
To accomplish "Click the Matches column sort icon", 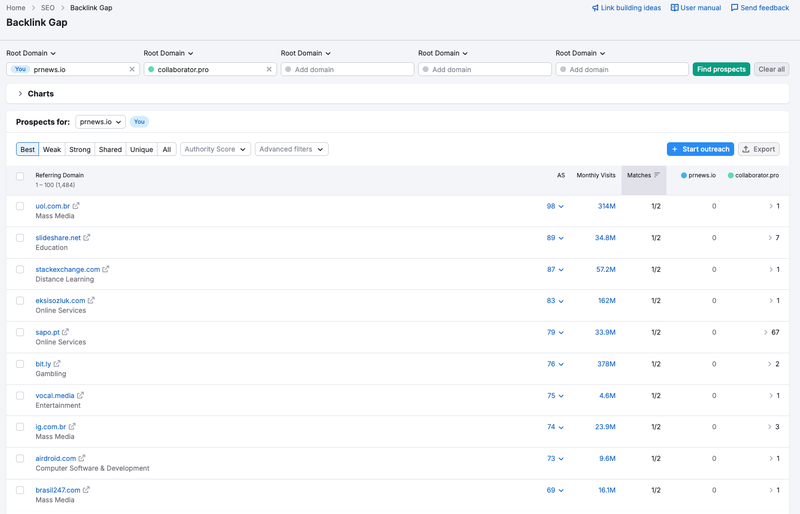I will click(x=657, y=175).
